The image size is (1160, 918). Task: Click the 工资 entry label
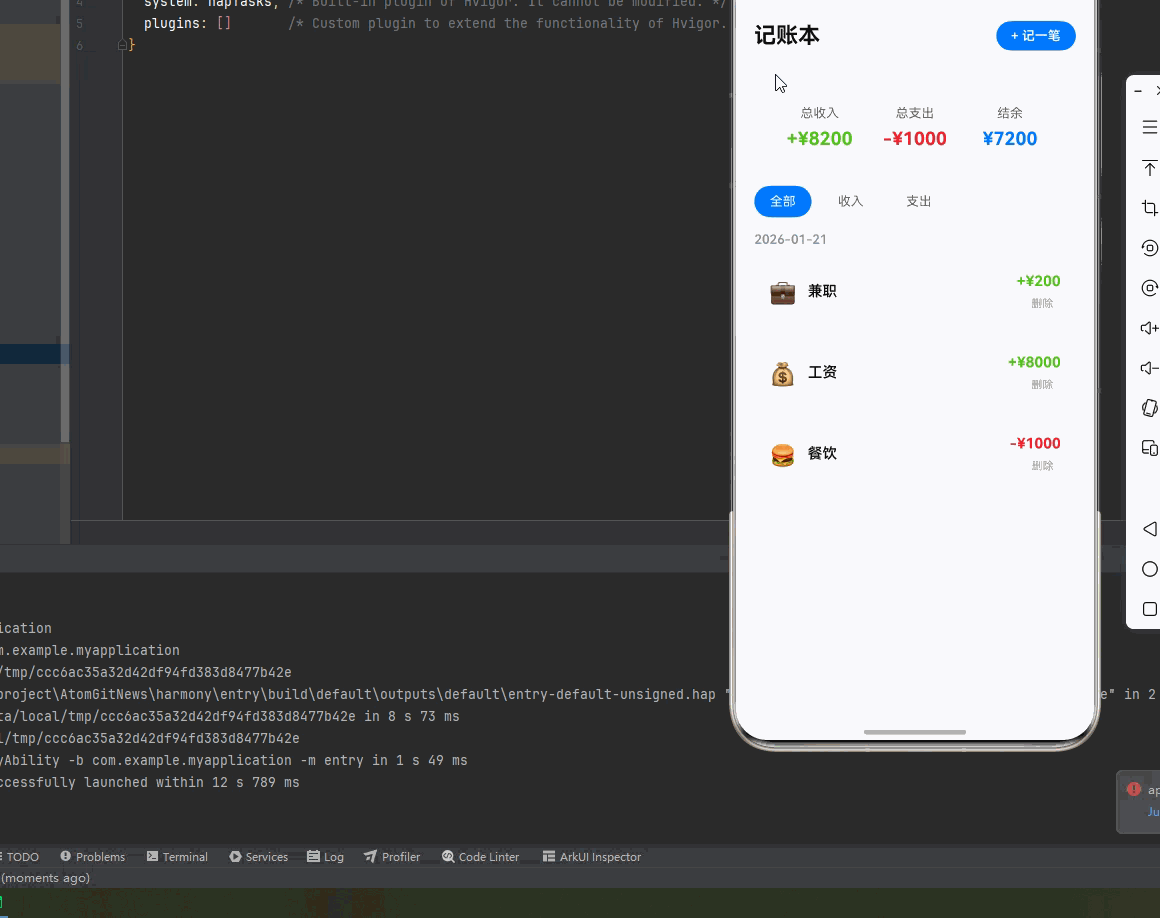(822, 372)
